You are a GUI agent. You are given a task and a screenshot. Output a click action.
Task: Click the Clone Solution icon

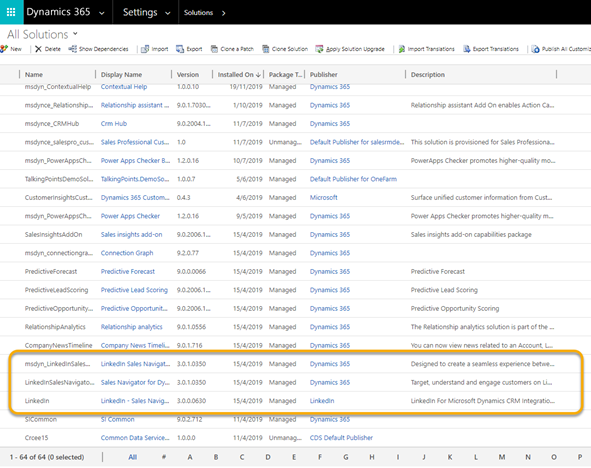(x=266, y=49)
